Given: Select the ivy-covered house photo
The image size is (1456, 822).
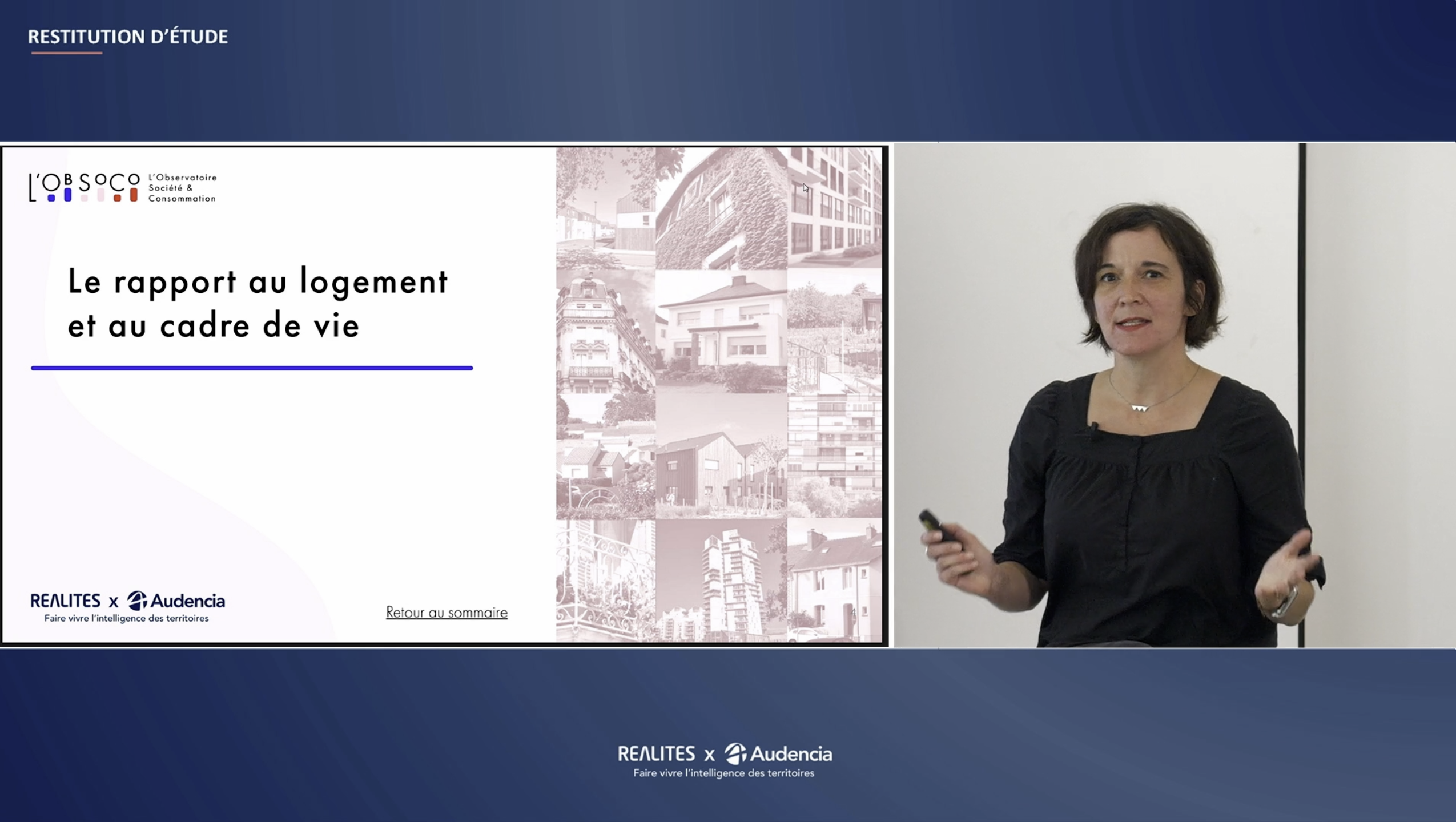Looking at the screenshot, I should coord(721,208).
